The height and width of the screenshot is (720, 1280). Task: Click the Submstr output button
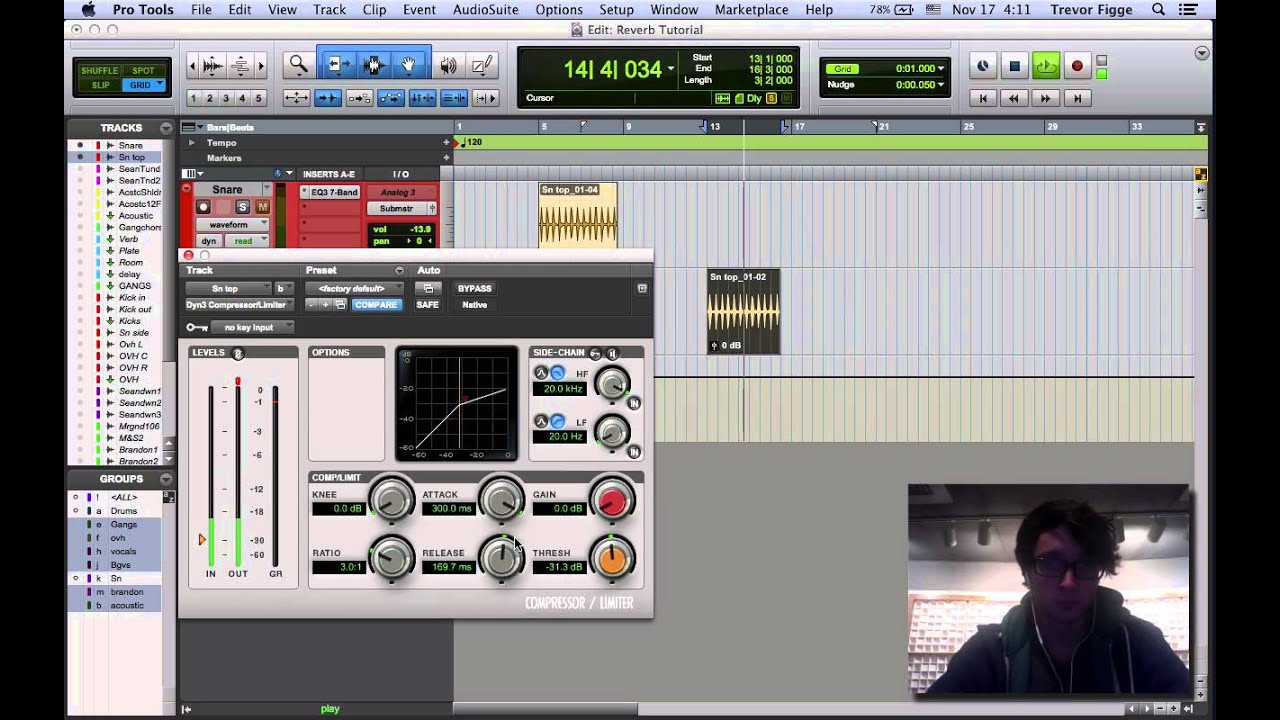click(397, 209)
